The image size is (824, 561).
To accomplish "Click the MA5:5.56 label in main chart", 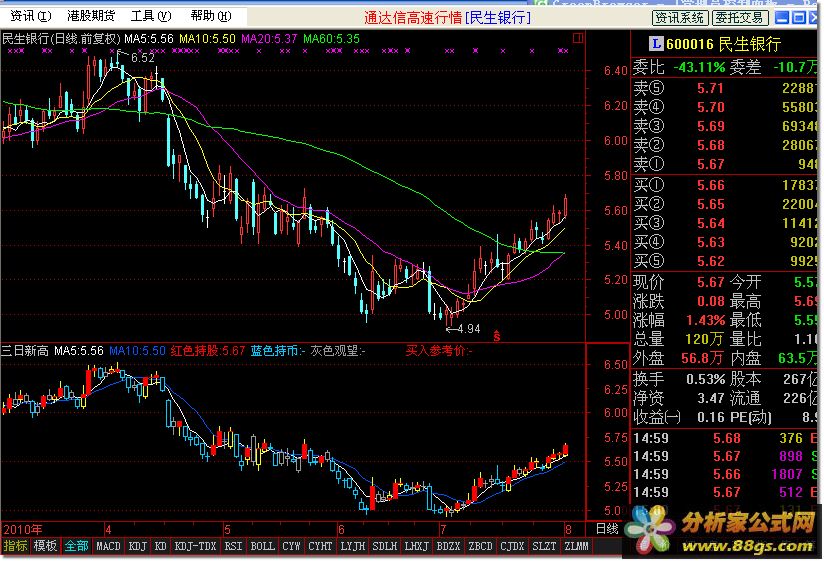I will (149, 39).
